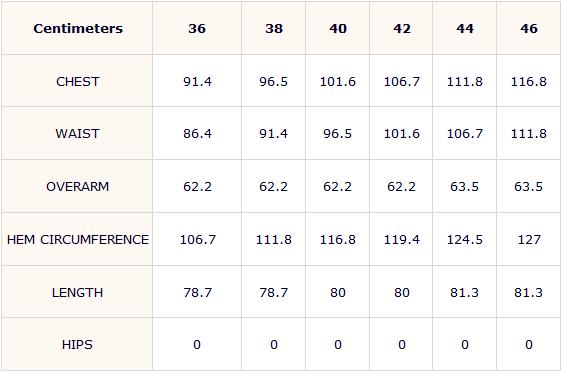Select the size 38 column header
Screen dimensions: 564x374
coord(274,28)
